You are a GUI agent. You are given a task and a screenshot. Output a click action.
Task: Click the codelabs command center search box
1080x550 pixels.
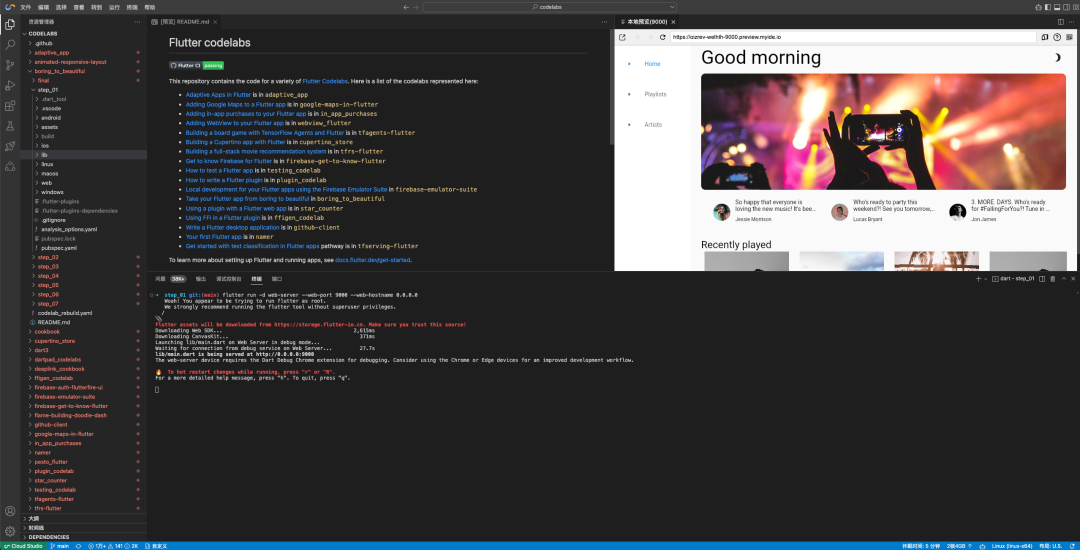550,7
